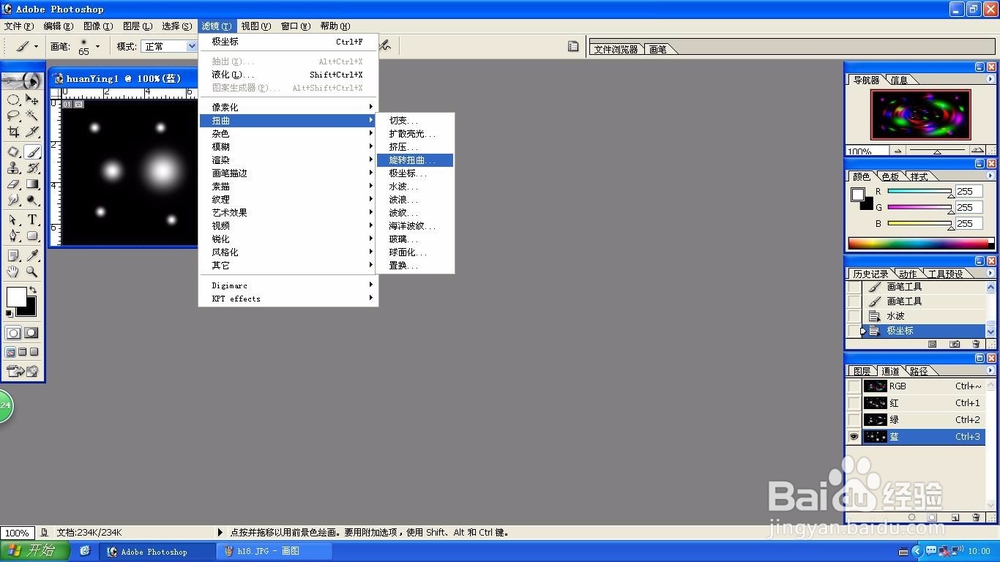Delete current state in History panel
Viewport: 1000px width, 562px height.
[976, 344]
